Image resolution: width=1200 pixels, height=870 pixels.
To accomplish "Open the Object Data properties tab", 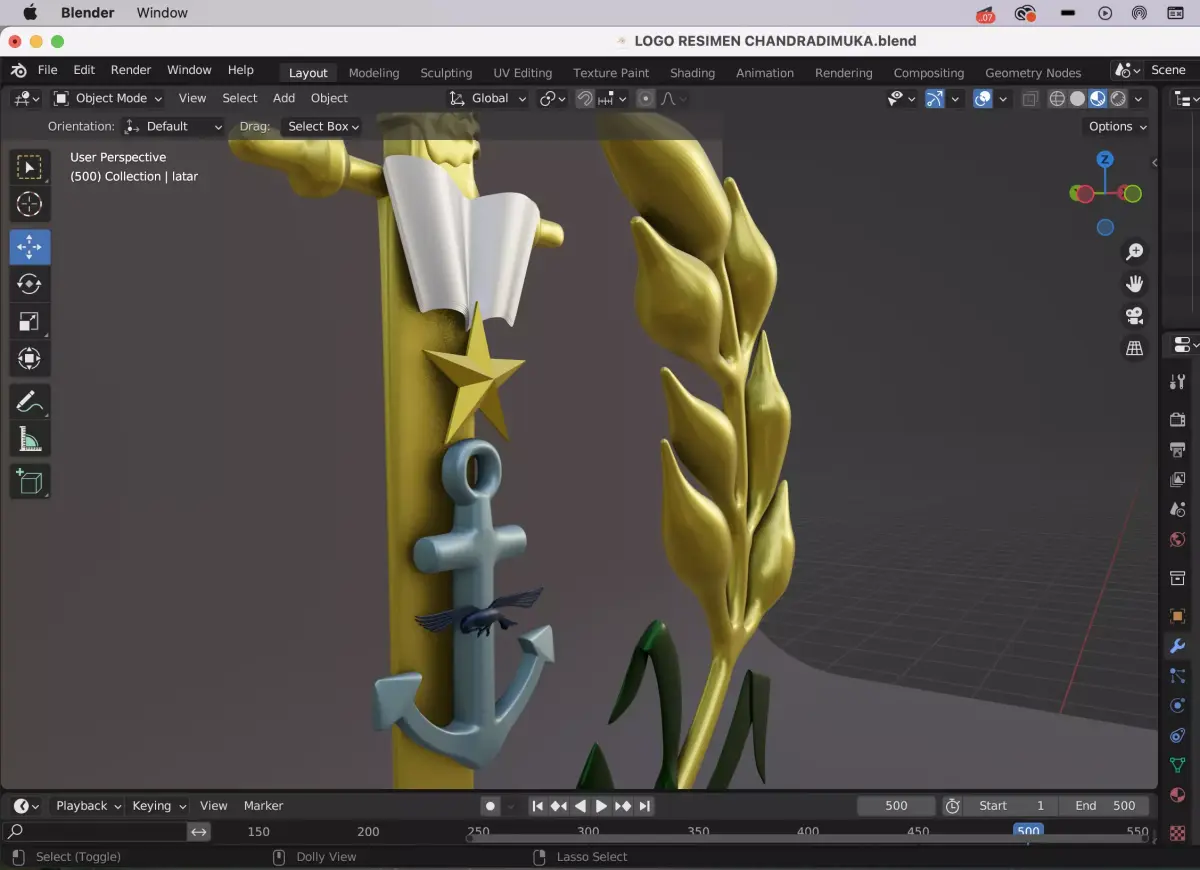I will 1178,766.
